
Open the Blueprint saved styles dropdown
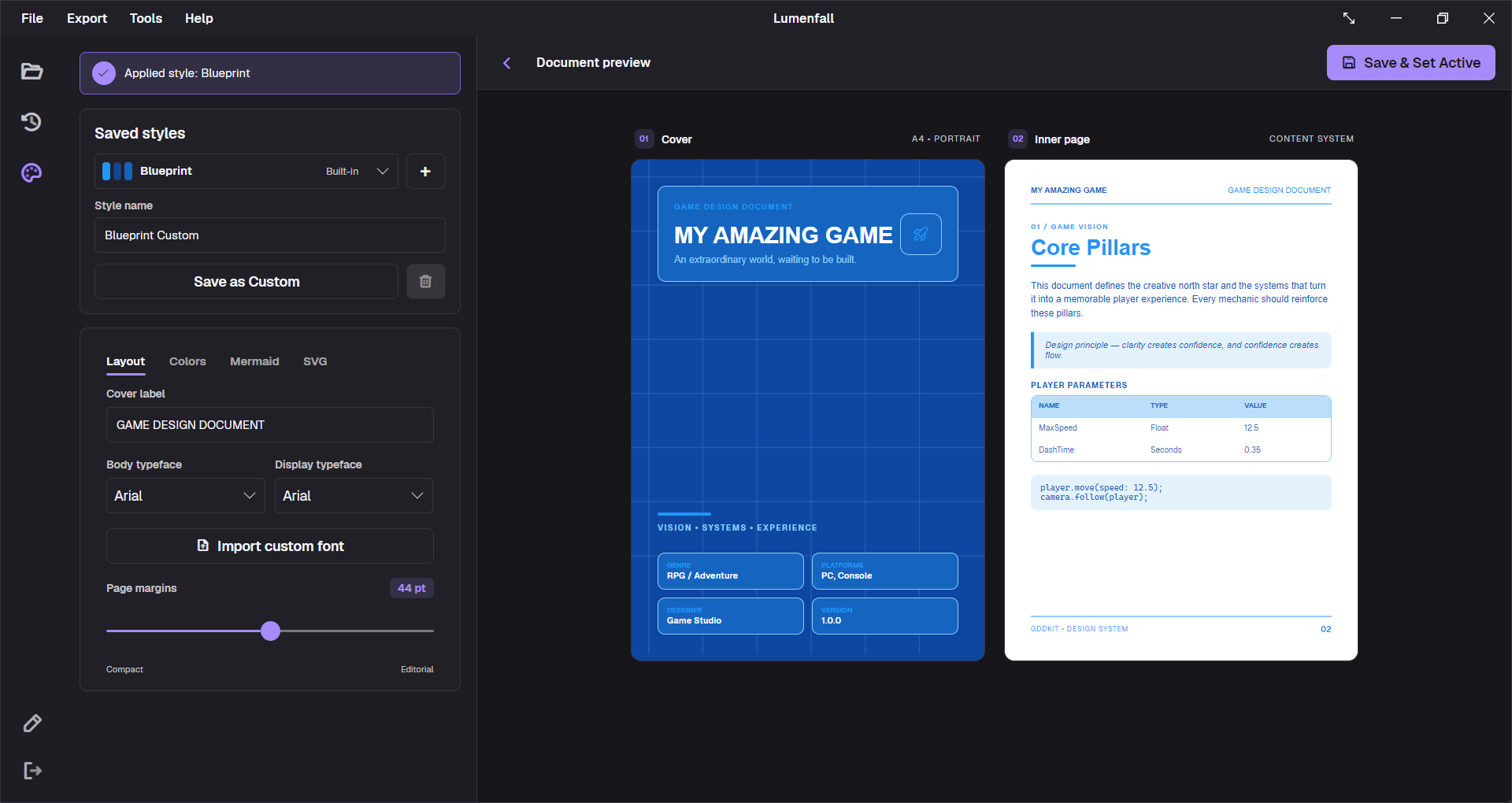tap(246, 172)
